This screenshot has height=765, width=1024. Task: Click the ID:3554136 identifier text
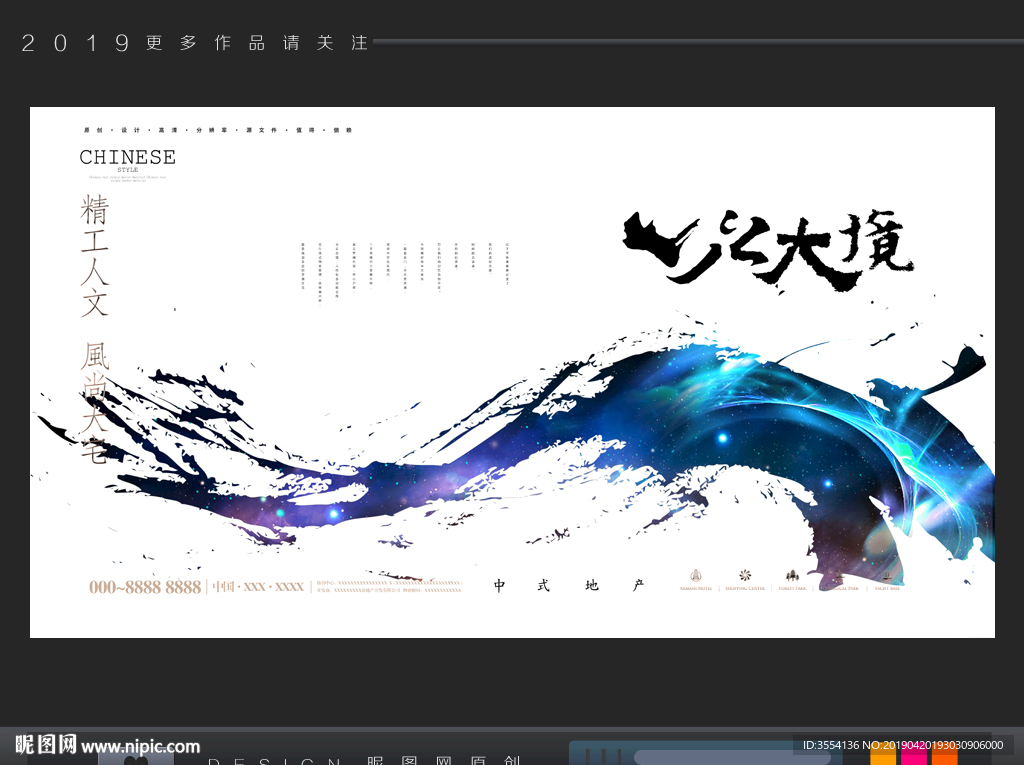(x=831, y=745)
